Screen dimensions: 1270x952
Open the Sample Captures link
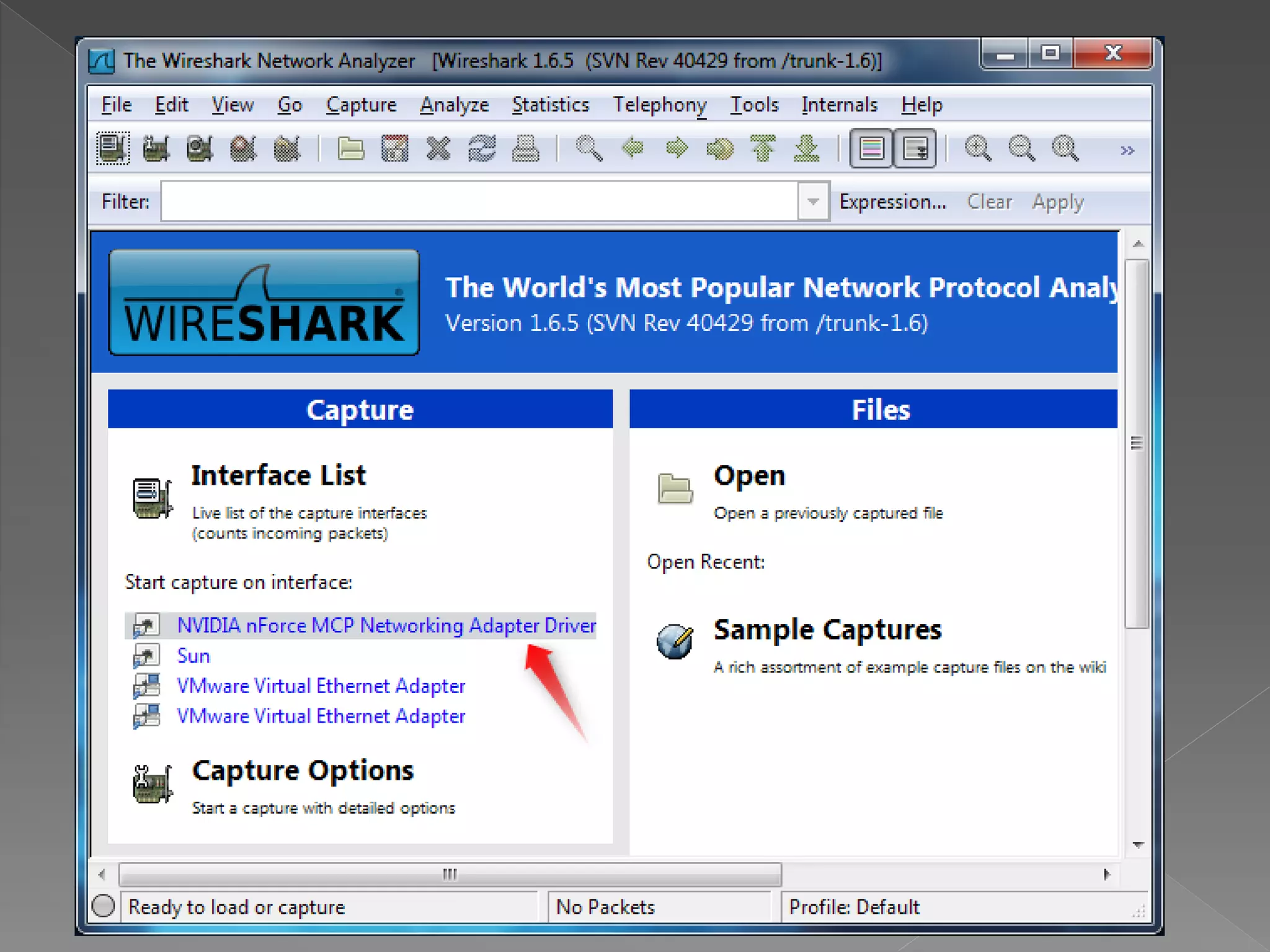click(827, 630)
